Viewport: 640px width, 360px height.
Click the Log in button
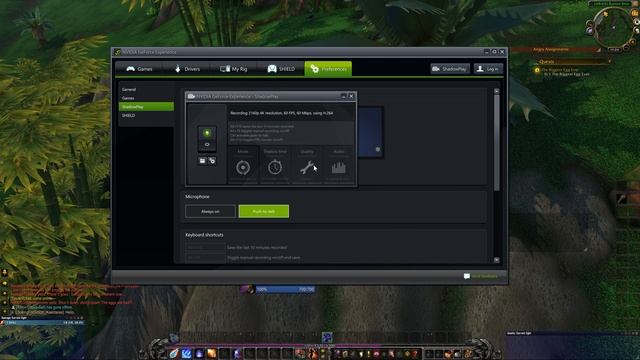point(488,69)
